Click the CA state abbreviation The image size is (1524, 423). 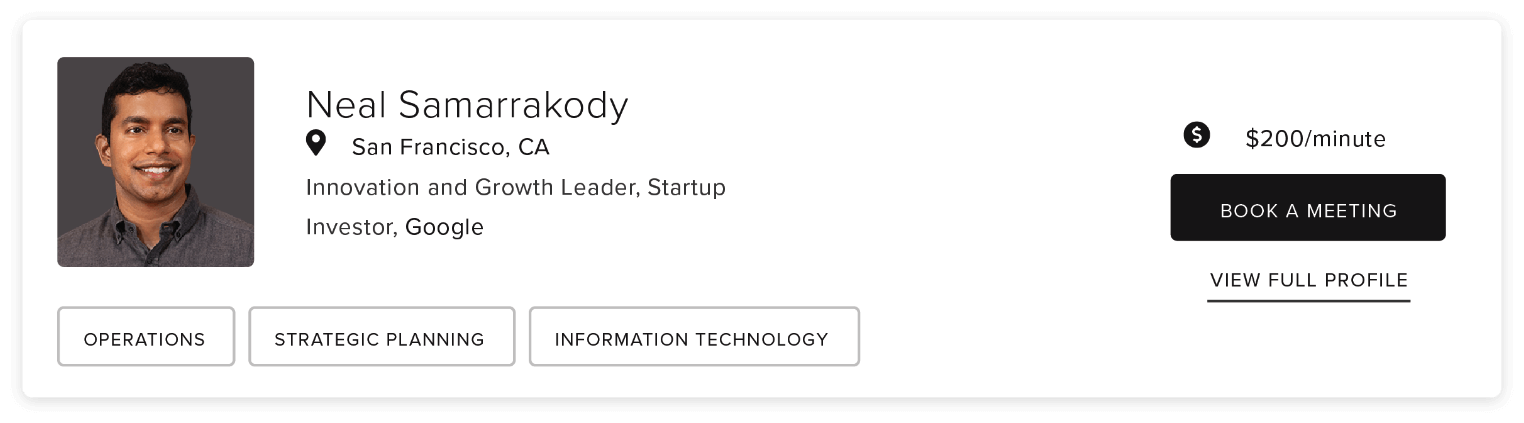[x=534, y=148]
